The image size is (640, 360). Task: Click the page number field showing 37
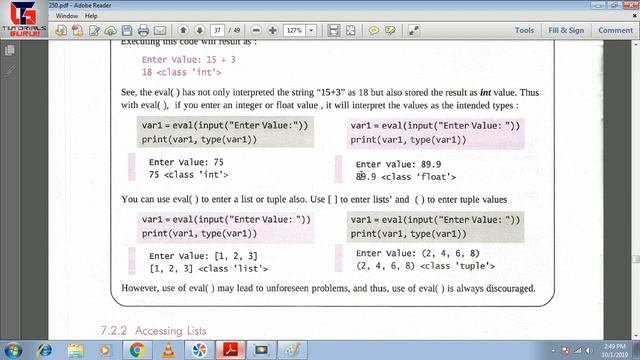pyautogui.click(x=217, y=30)
